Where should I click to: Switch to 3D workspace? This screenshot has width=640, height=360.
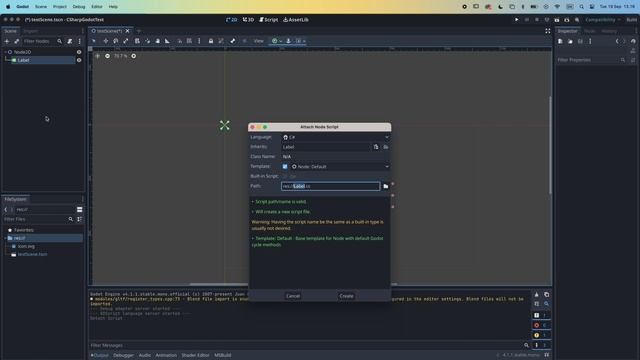click(248, 20)
